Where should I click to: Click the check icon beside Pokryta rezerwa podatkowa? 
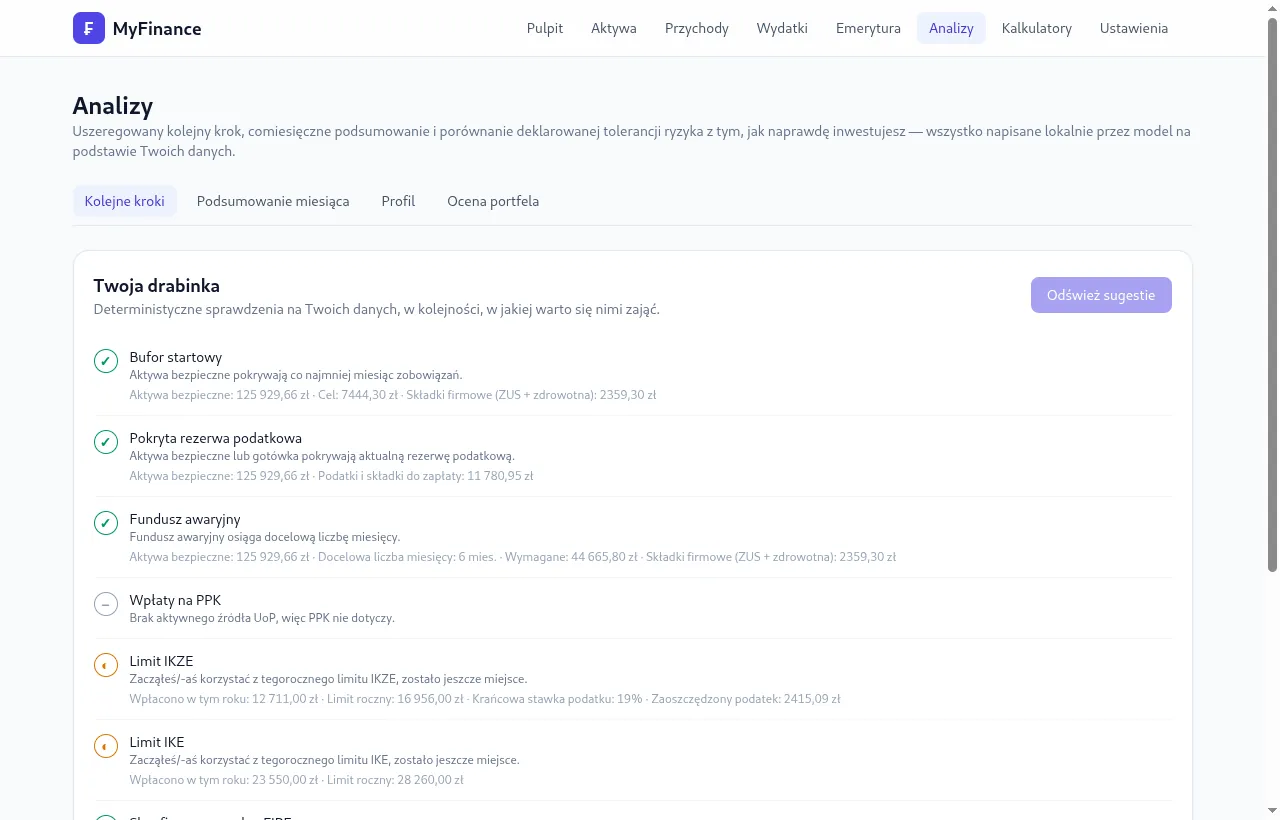pos(106,442)
